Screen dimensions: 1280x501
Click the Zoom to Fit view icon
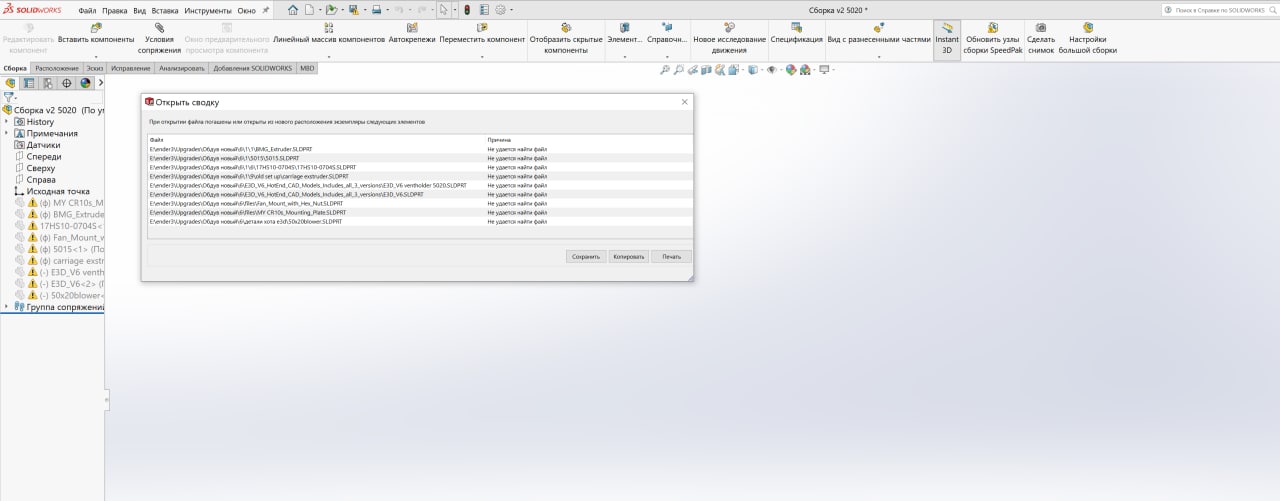pyautogui.click(x=665, y=70)
